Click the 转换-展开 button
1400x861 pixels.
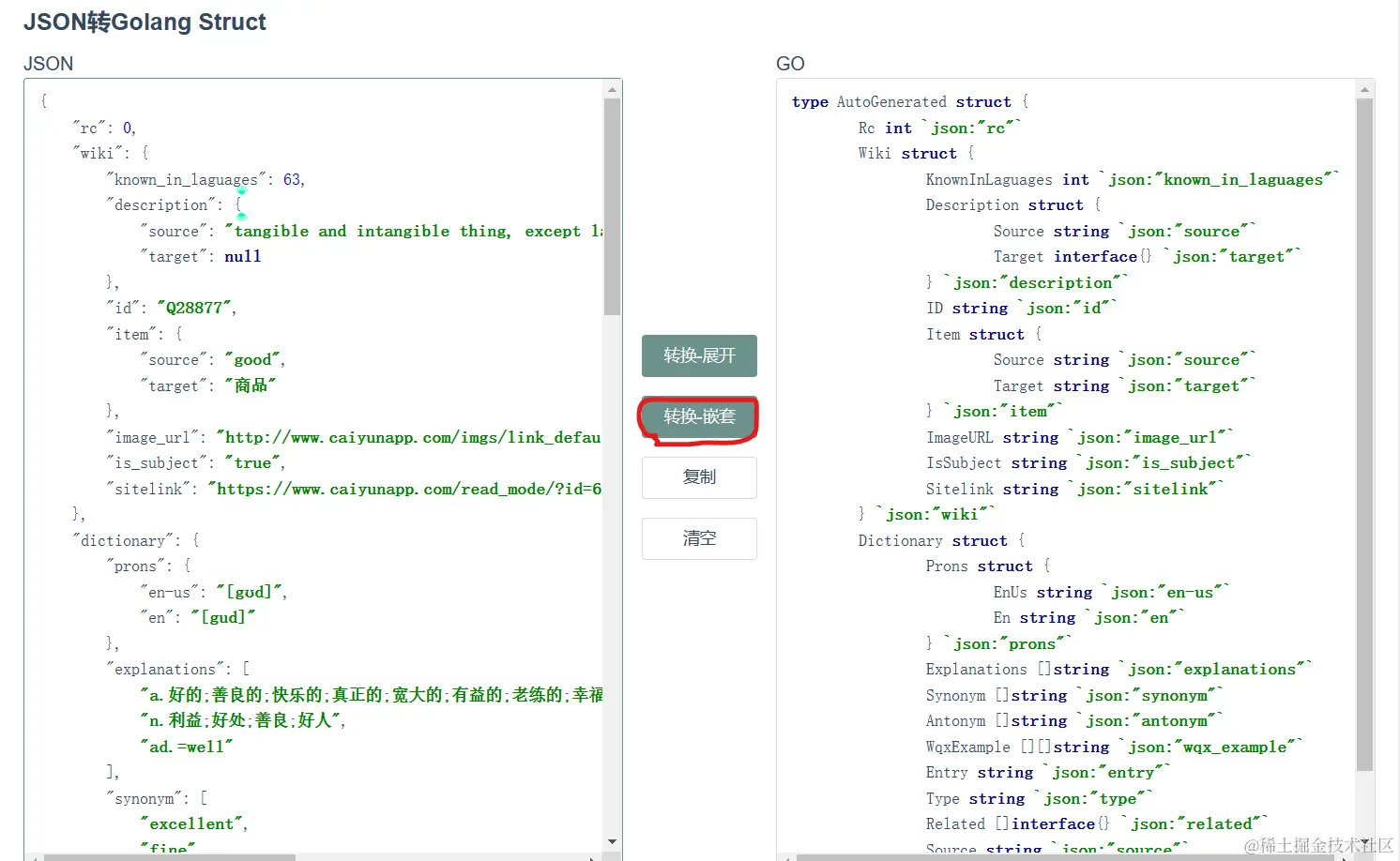pos(699,355)
